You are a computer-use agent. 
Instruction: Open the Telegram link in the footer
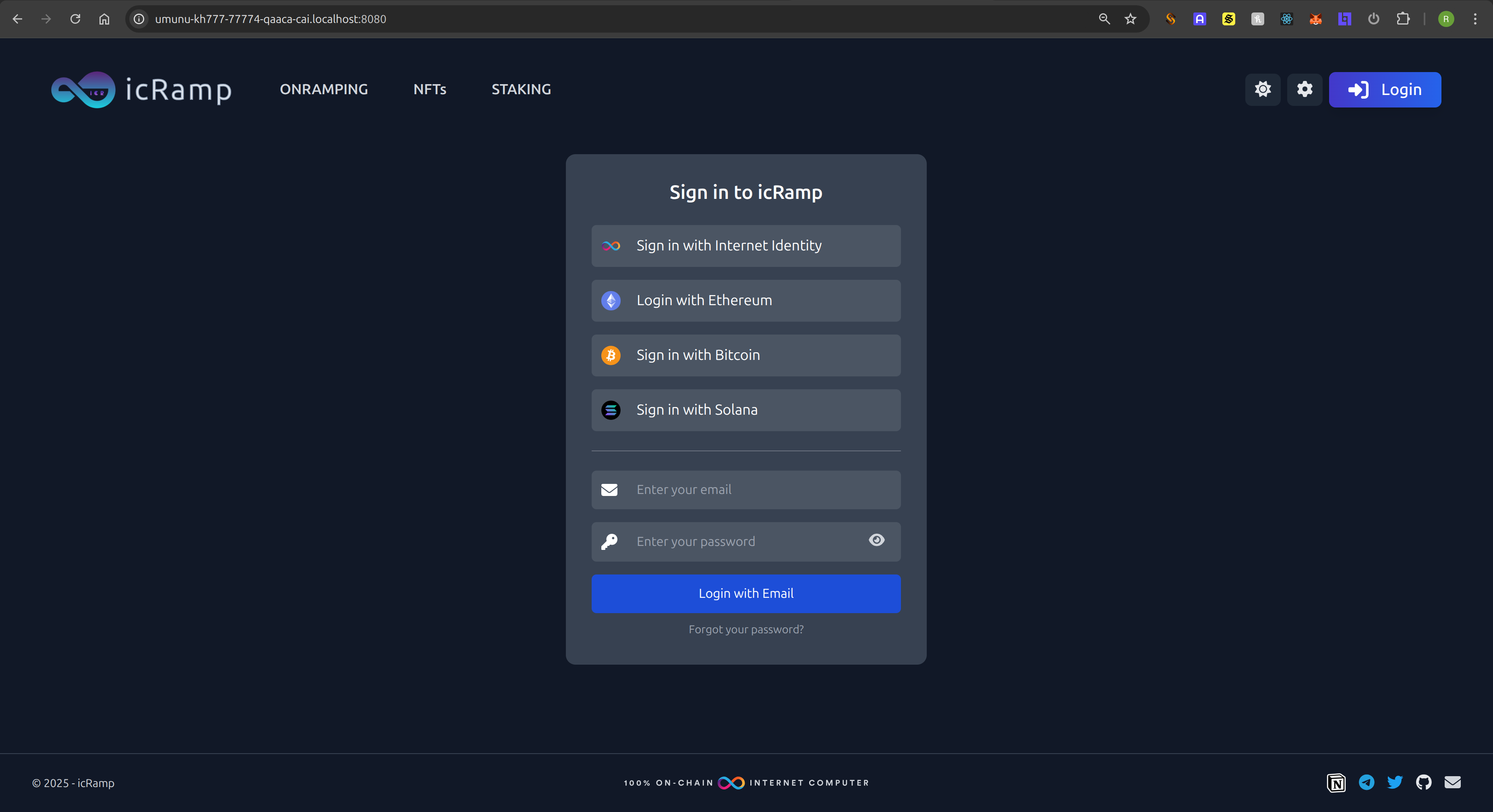click(x=1366, y=783)
